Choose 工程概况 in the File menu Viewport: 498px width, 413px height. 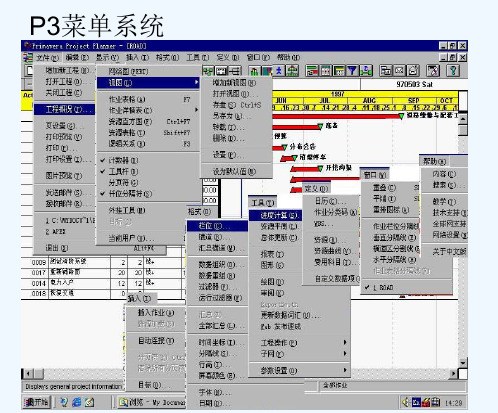(64, 109)
